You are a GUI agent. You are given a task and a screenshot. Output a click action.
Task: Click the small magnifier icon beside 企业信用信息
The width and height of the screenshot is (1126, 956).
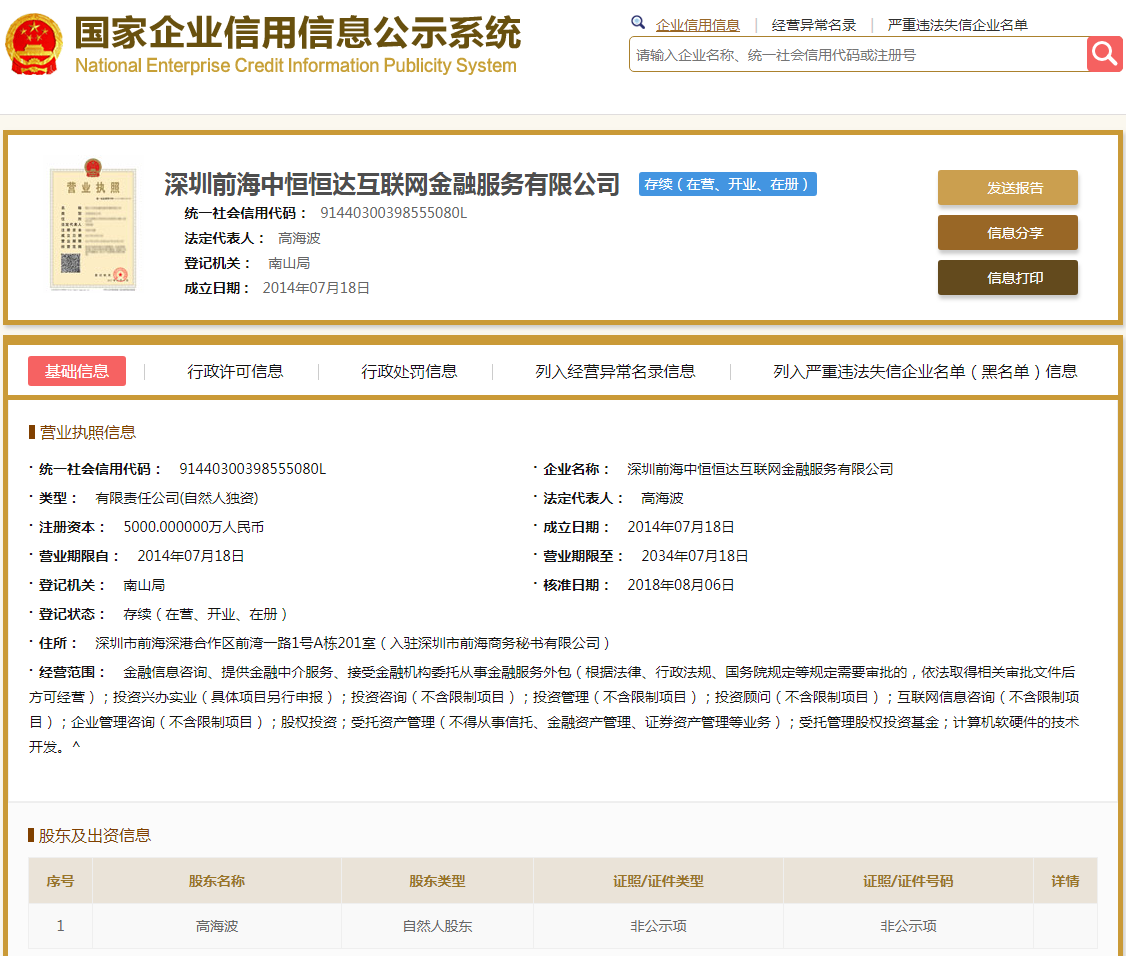point(638,23)
